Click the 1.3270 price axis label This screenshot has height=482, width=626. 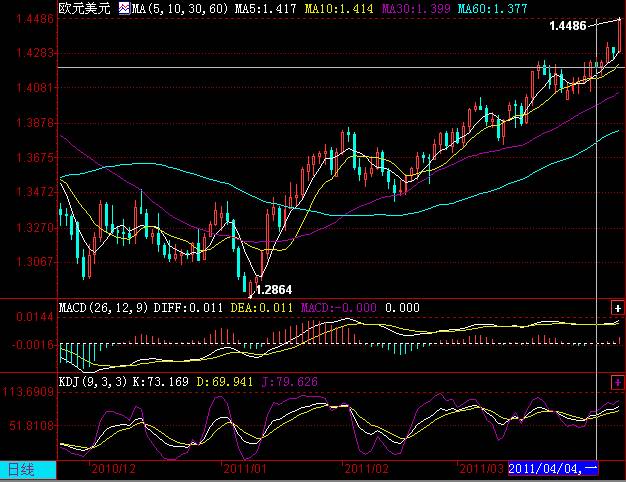[35, 227]
